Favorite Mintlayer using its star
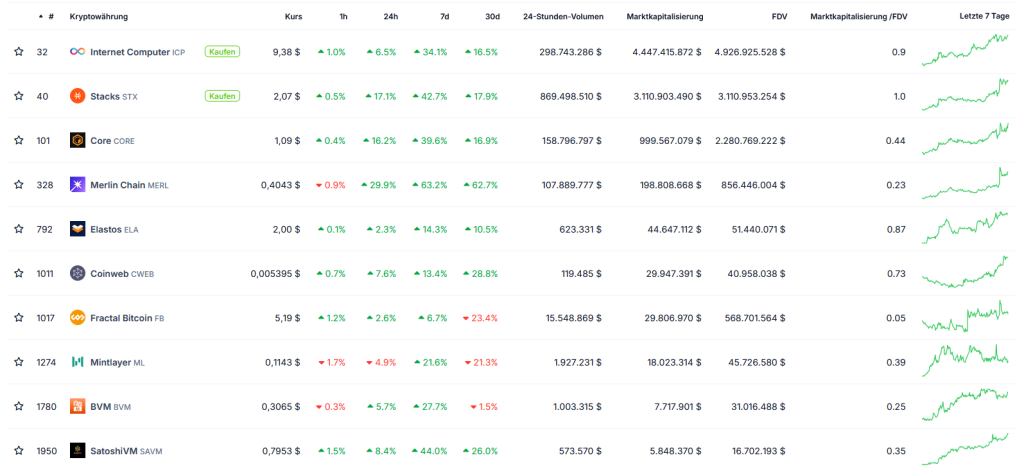Screen dimensions: 1024x469 pyautogui.click(x=19, y=362)
